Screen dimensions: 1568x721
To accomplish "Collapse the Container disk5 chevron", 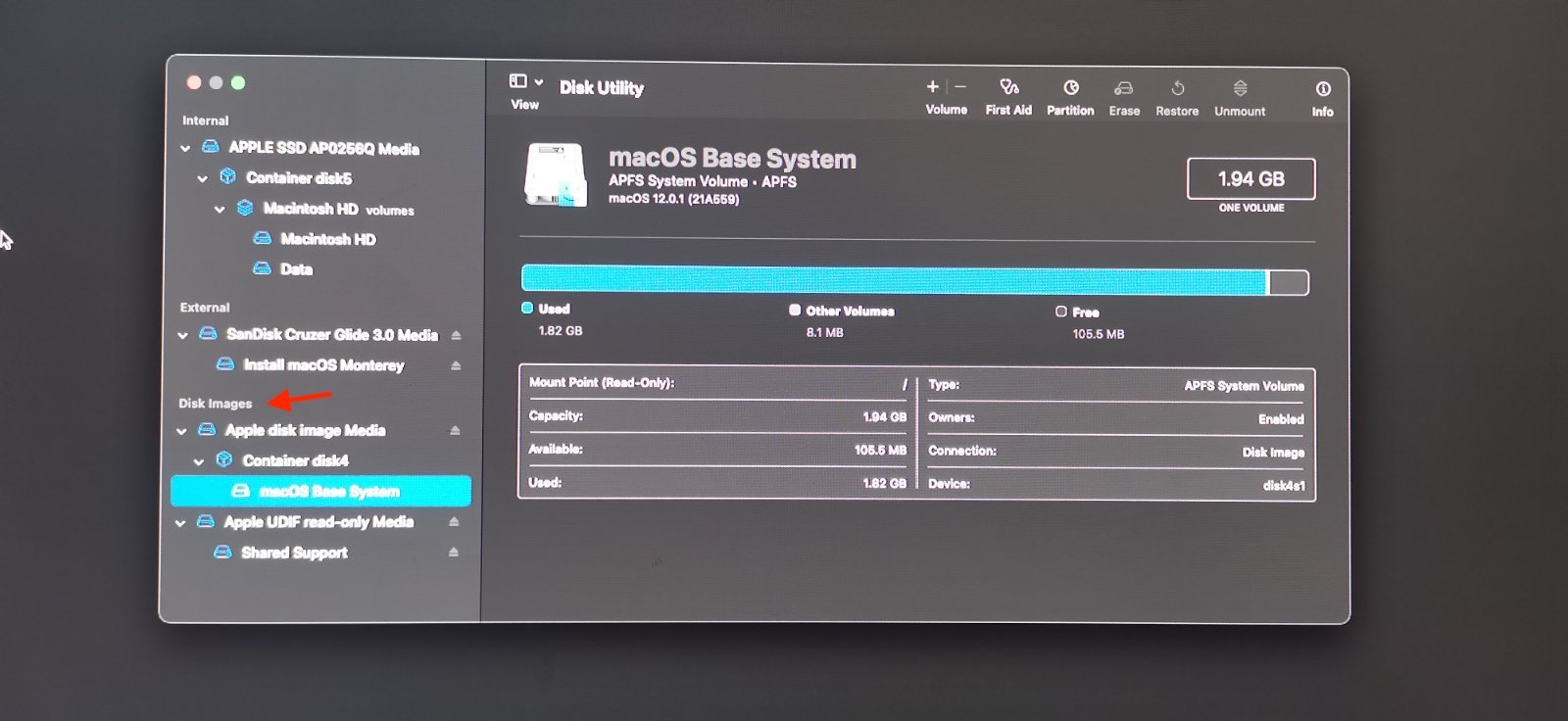I will [x=203, y=179].
